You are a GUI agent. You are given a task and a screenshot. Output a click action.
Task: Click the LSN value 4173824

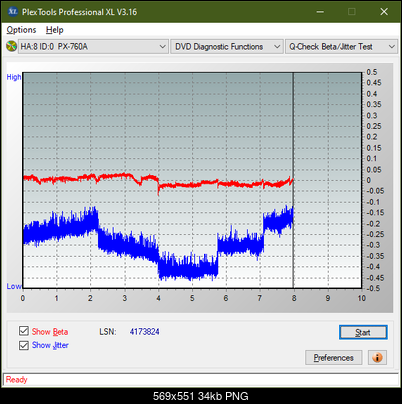(145, 332)
